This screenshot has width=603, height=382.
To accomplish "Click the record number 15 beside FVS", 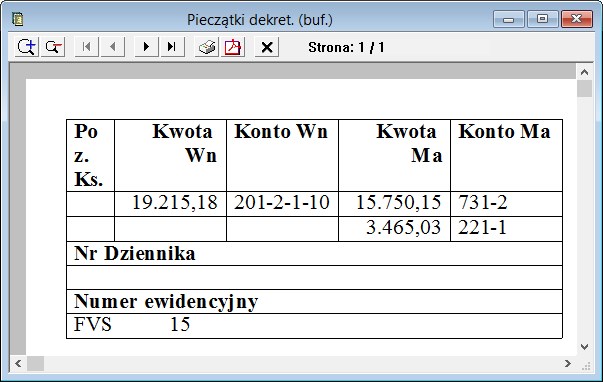I will click(x=180, y=324).
